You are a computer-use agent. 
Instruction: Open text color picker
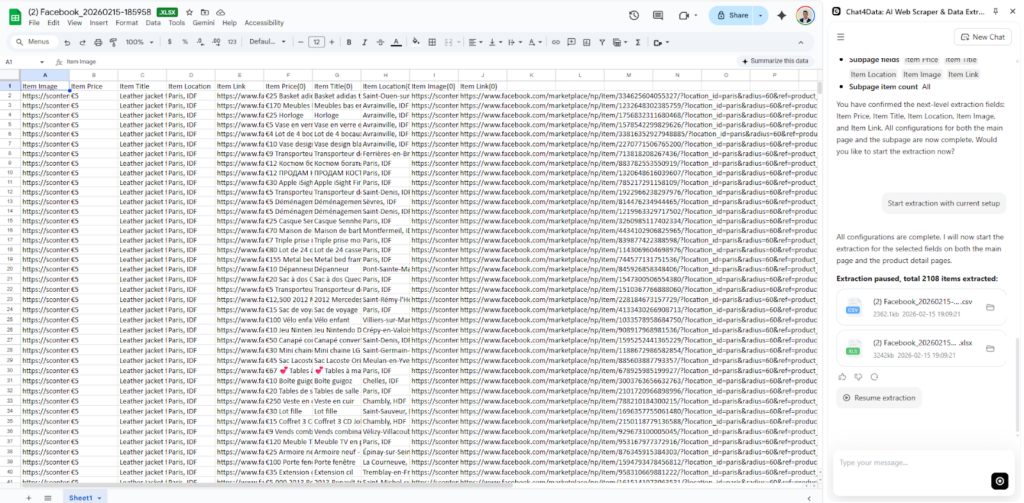coord(396,42)
